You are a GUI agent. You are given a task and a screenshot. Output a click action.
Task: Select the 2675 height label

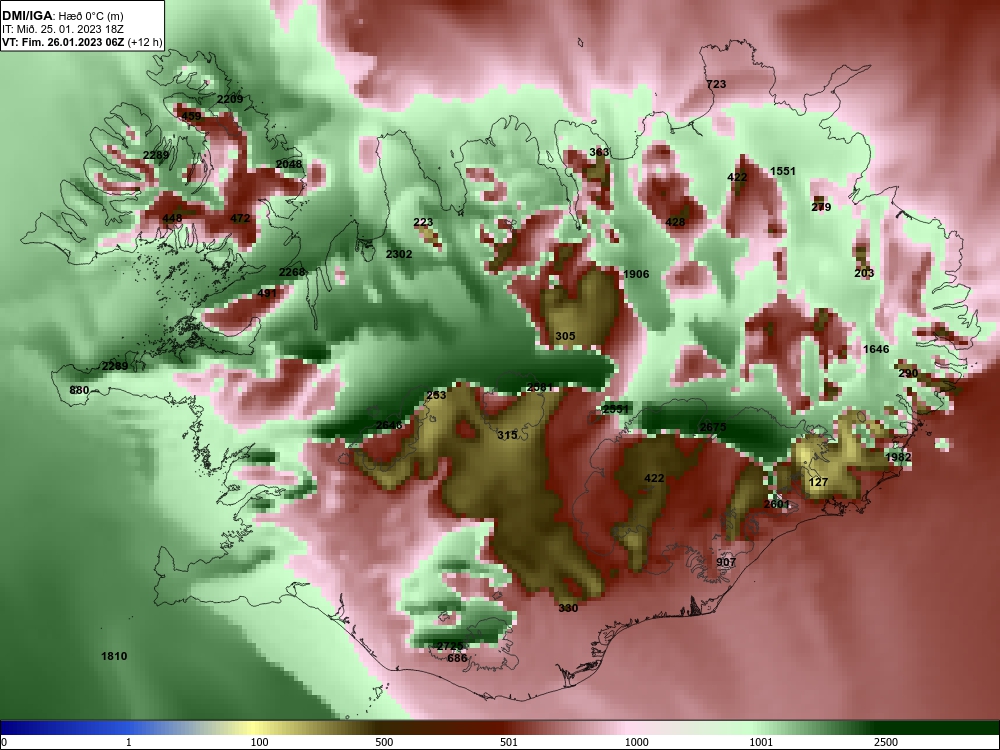click(x=713, y=427)
